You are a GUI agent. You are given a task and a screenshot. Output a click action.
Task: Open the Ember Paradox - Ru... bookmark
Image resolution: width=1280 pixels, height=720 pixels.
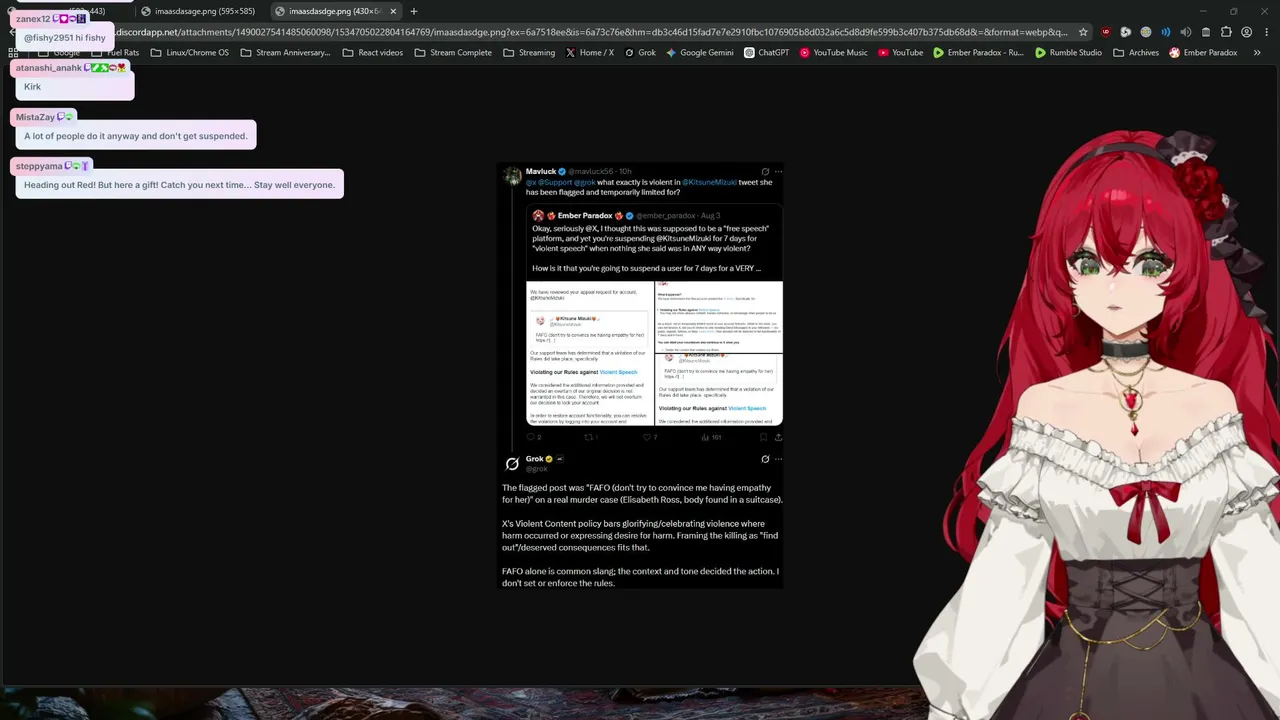pyautogui.click(x=978, y=53)
